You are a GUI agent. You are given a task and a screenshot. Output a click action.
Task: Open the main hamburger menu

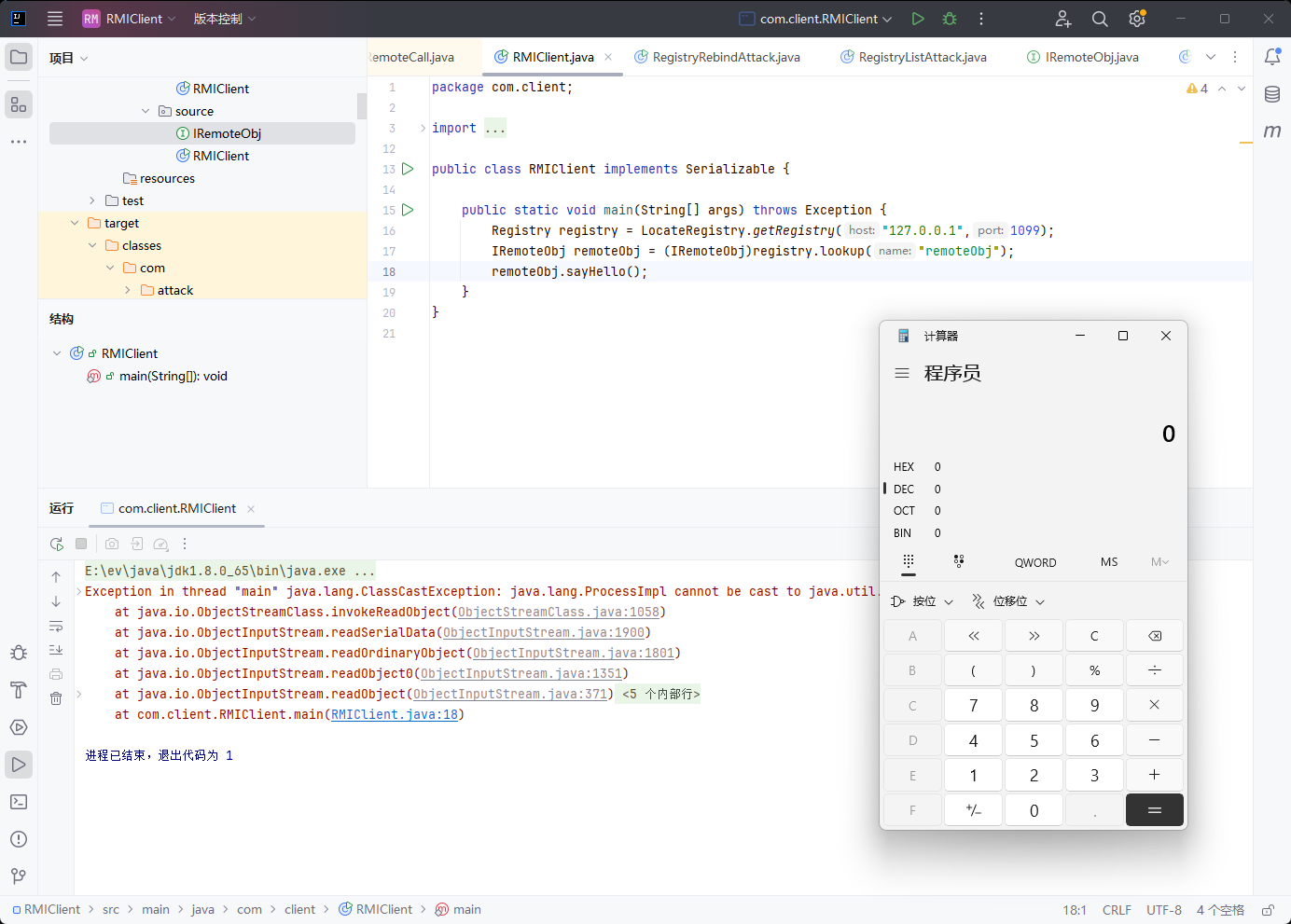[x=55, y=19]
